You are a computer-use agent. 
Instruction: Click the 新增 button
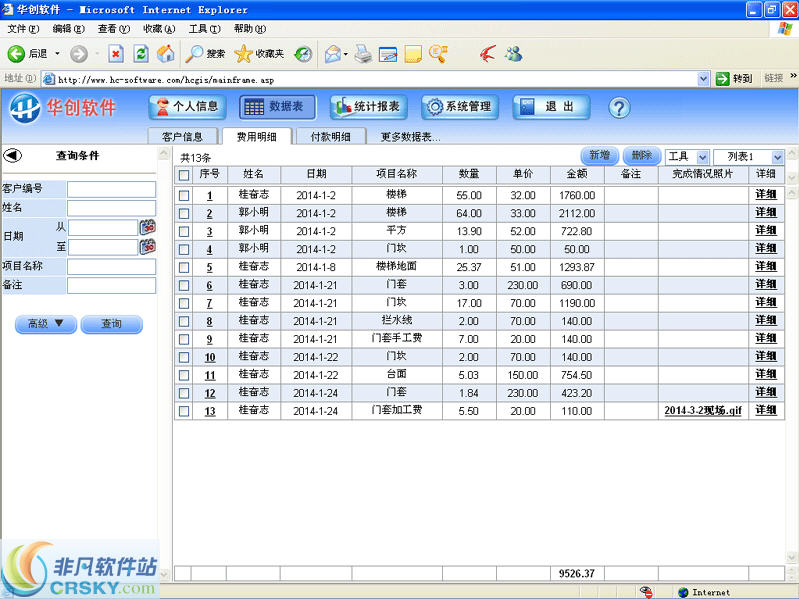click(599, 156)
